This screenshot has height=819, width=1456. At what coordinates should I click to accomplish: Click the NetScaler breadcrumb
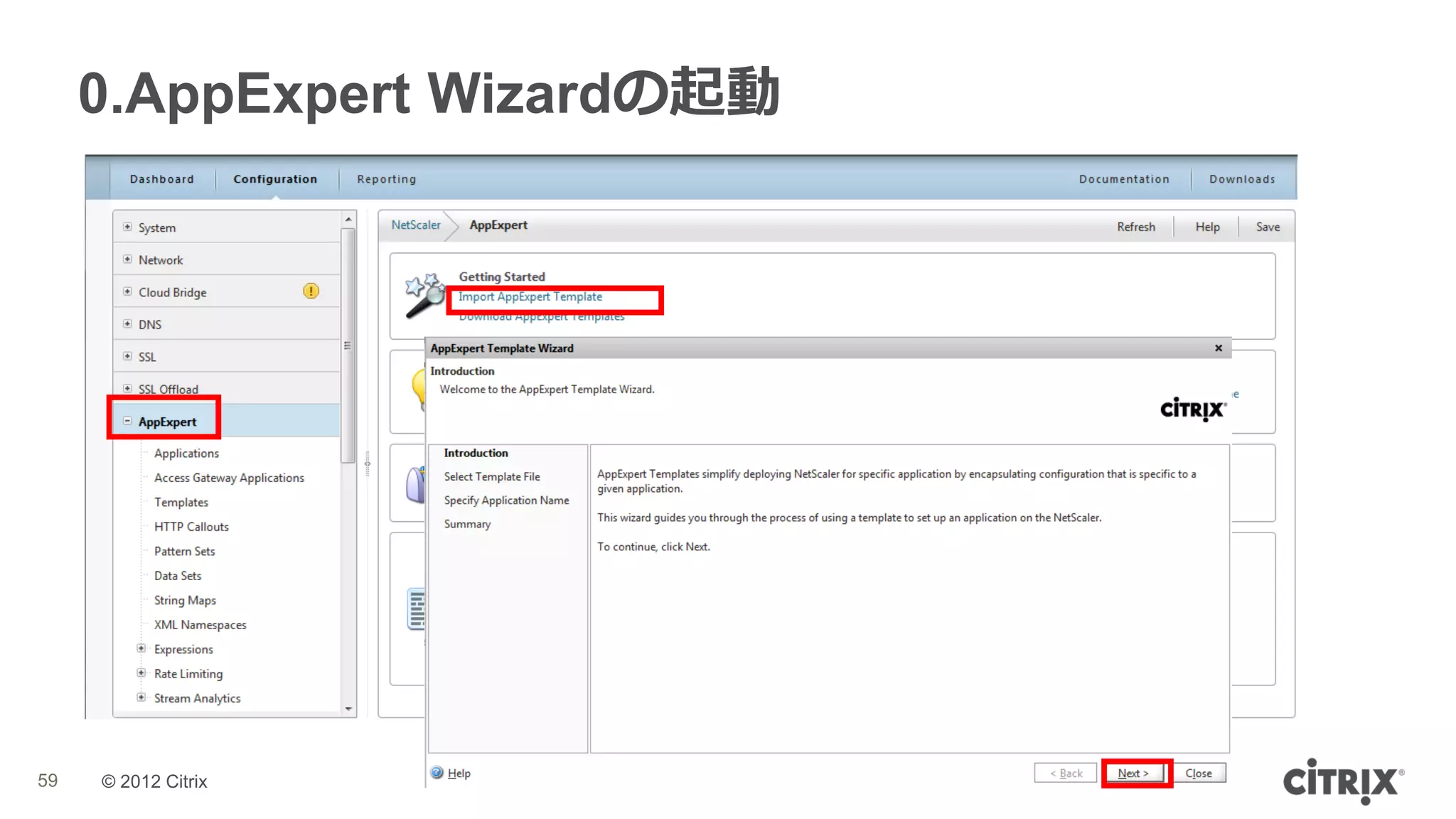(x=416, y=225)
